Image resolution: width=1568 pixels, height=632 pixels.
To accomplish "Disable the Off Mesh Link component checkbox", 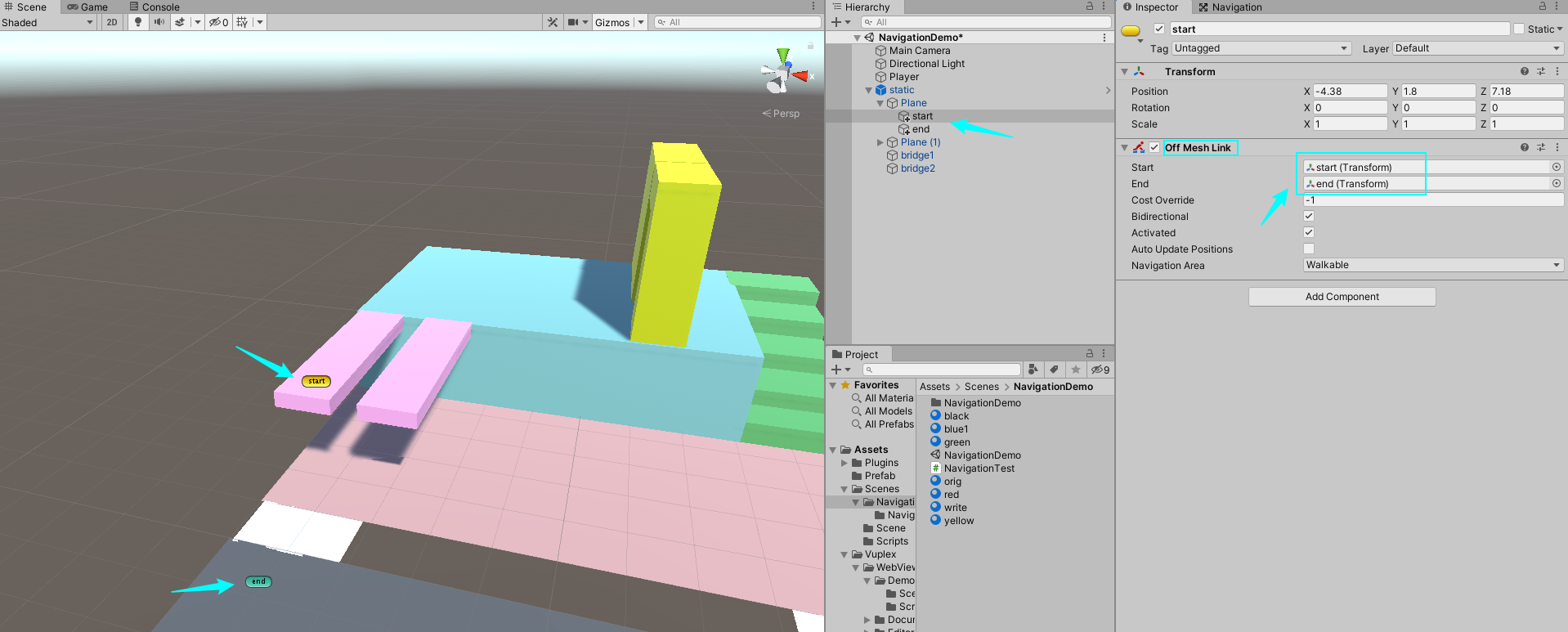I will [x=1154, y=147].
